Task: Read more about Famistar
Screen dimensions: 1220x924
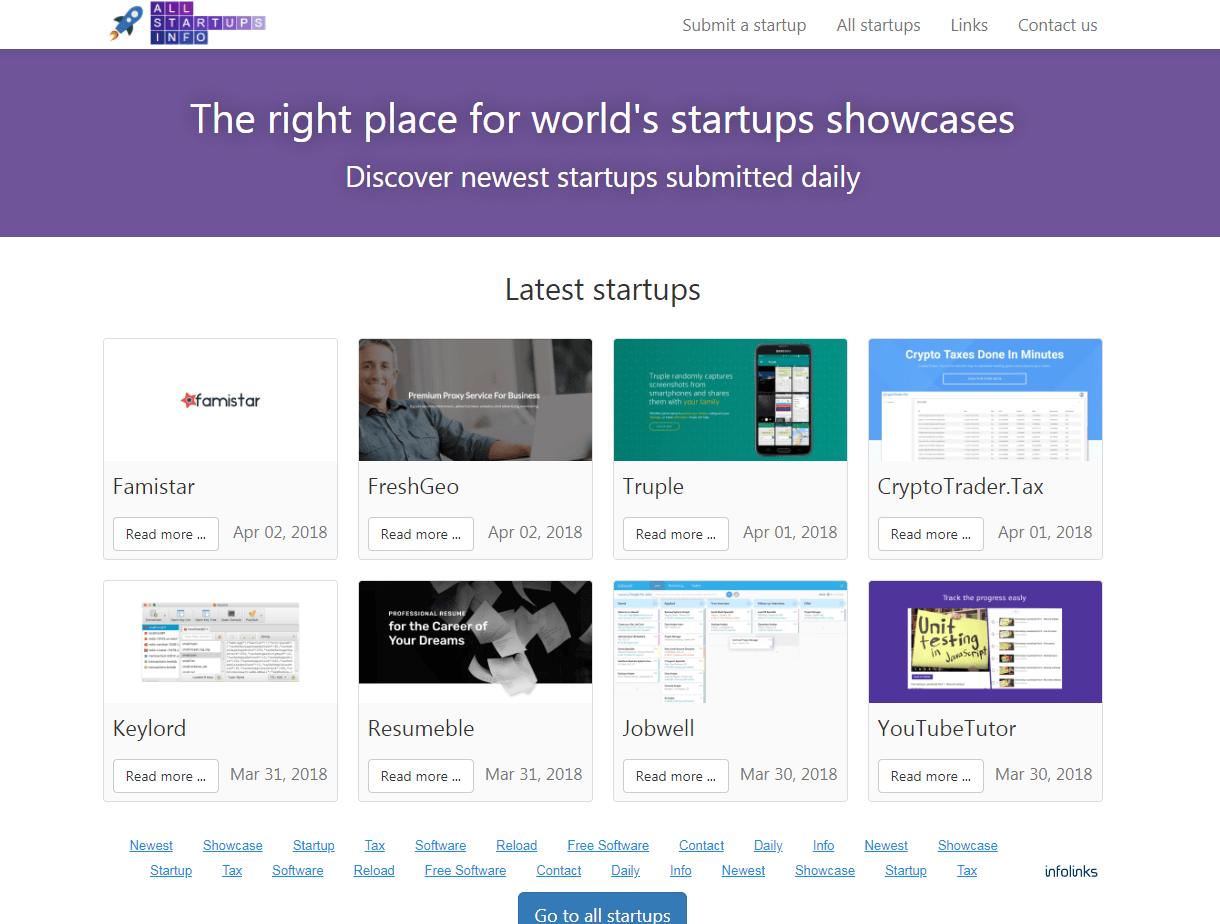Action: point(166,534)
